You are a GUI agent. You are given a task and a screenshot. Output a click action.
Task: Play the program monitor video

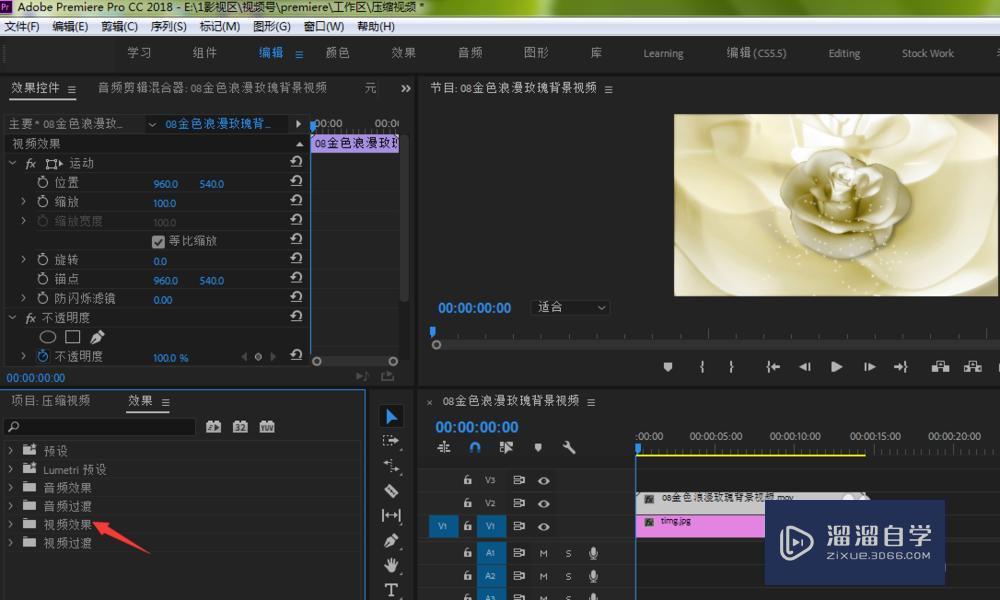point(837,367)
